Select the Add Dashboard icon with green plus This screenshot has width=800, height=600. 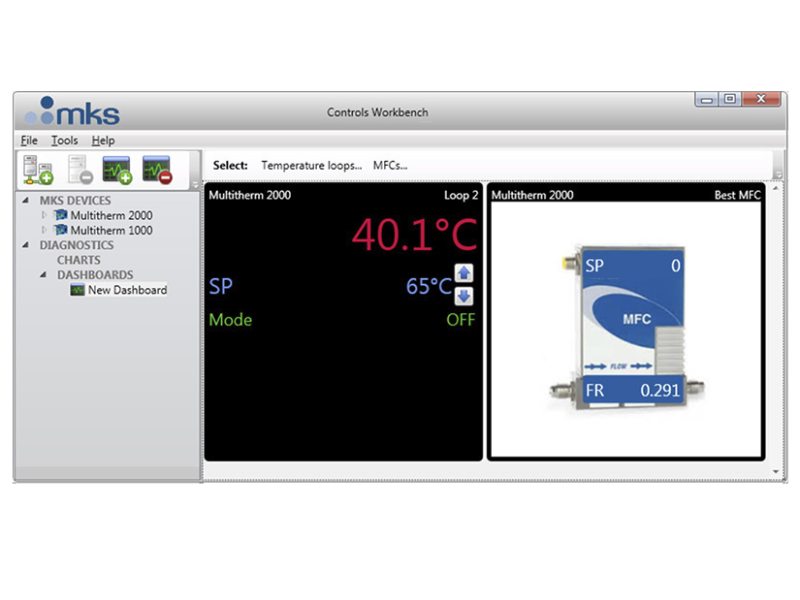(x=116, y=167)
